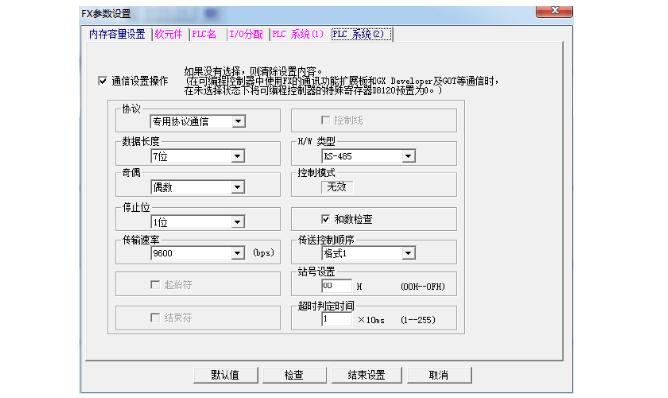Click the (bps) unit label
This screenshot has height=398, width=668.
[264, 253]
